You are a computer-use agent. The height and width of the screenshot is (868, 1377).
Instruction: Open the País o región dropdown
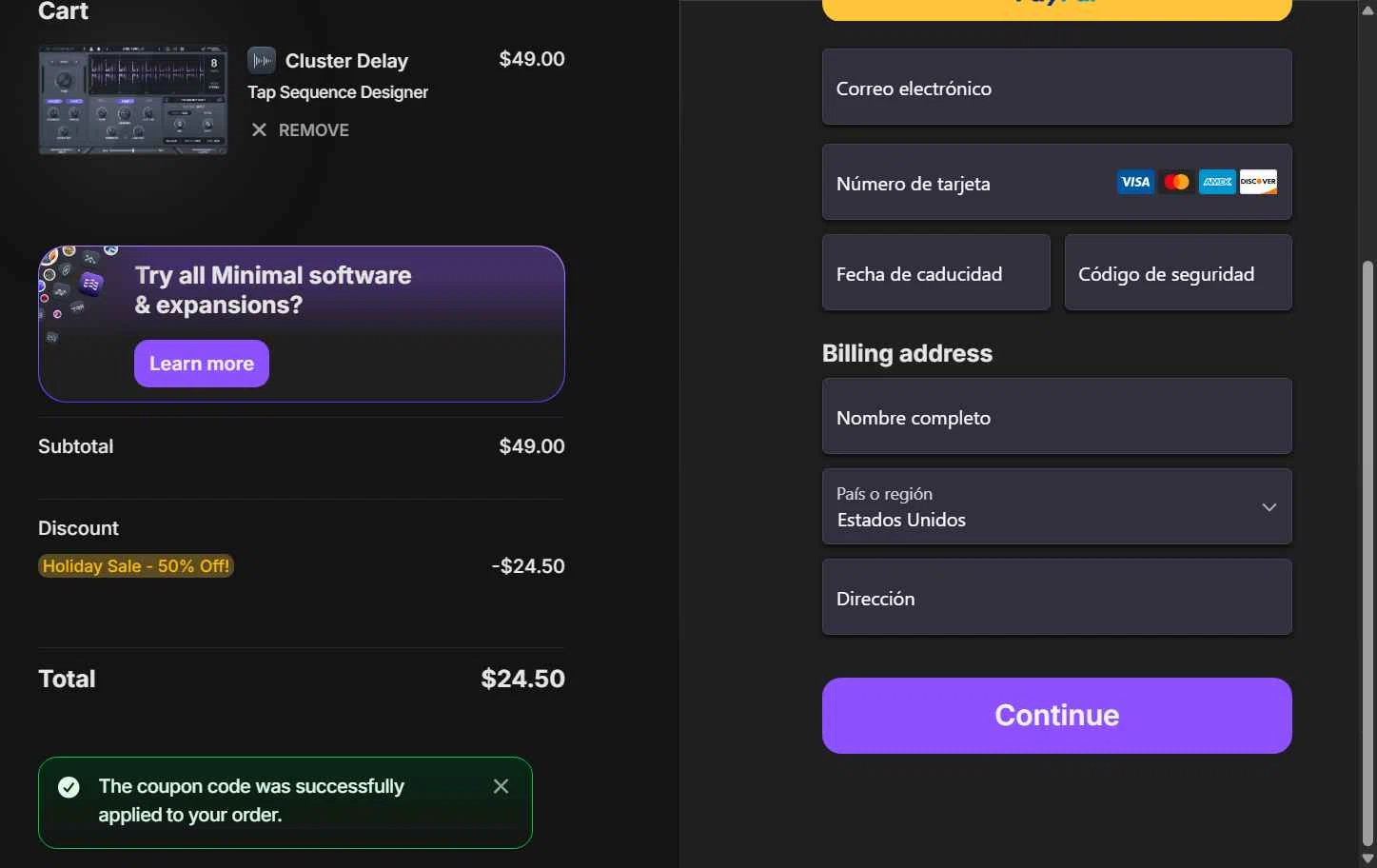1057,506
